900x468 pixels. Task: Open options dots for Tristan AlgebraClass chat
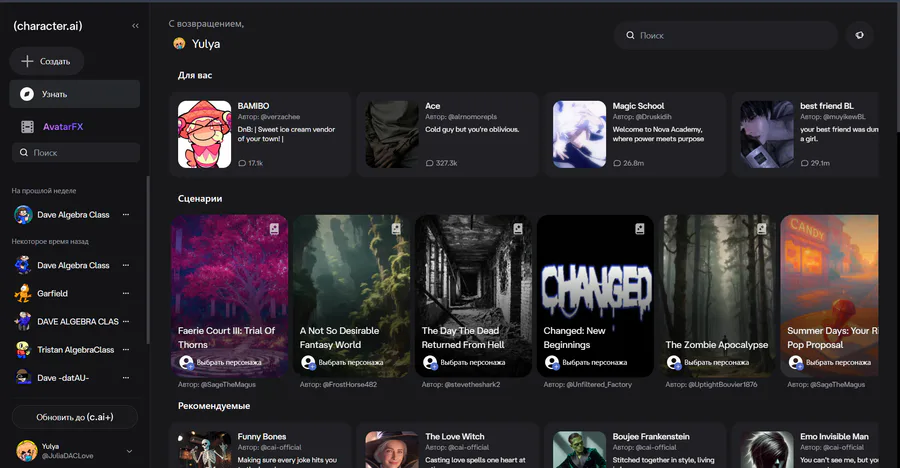126,350
